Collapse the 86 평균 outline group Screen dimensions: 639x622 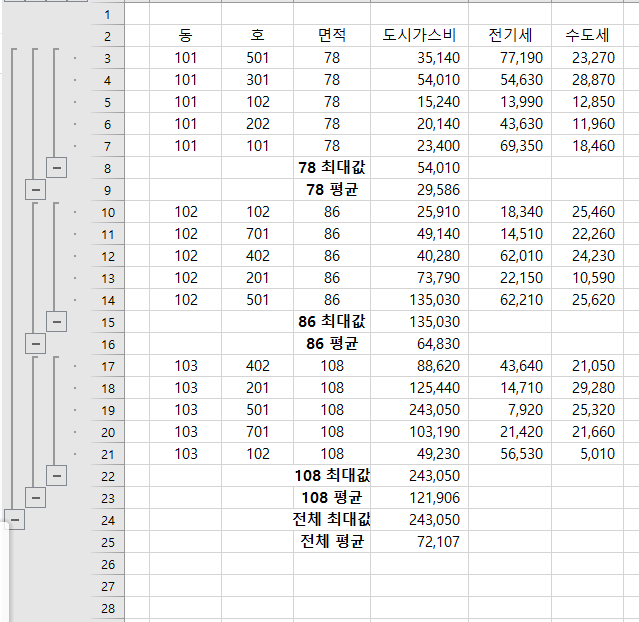coord(35,344)
